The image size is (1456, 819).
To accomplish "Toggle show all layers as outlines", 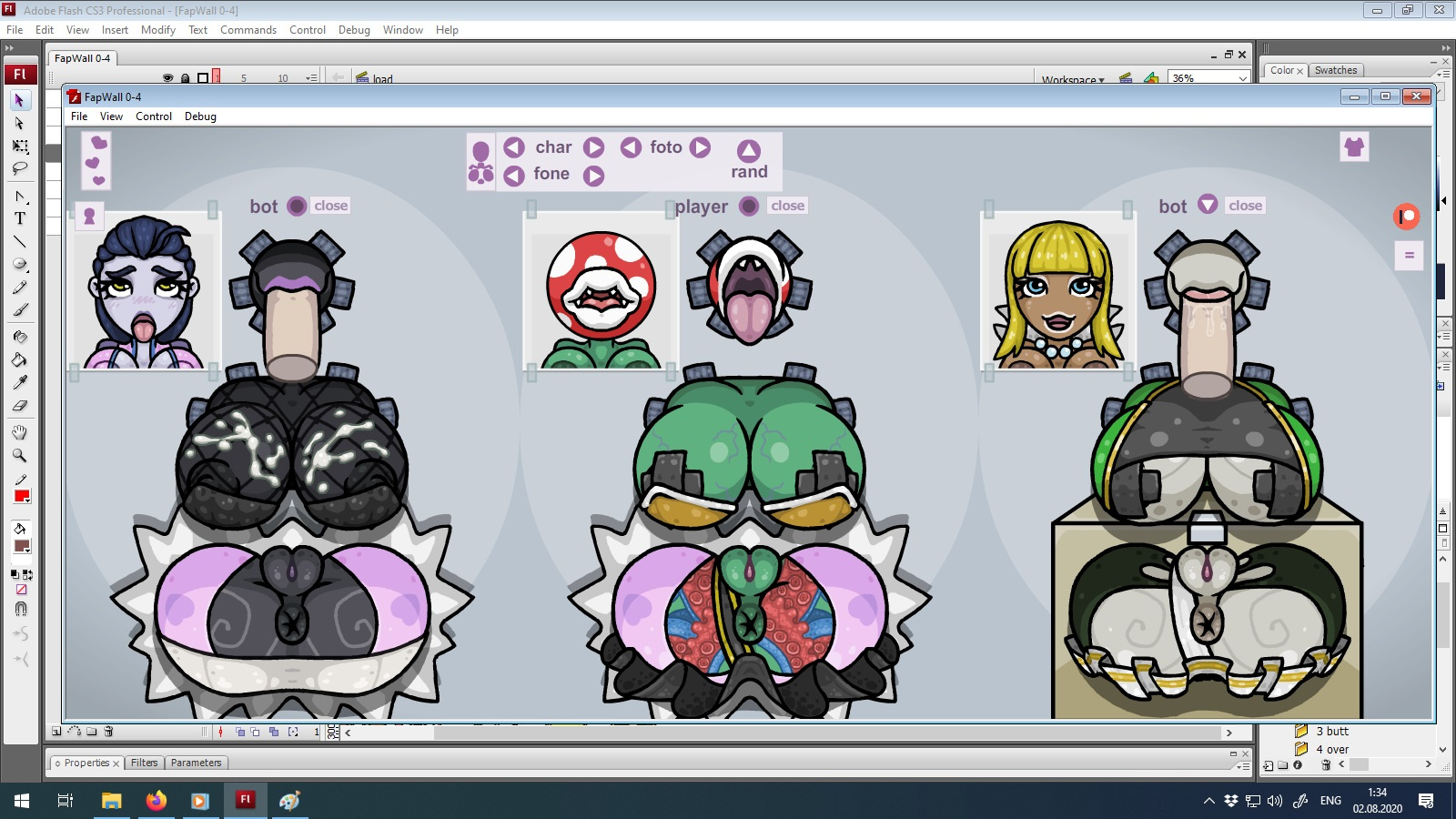I will pyautogui.click(x=203, y=78).
